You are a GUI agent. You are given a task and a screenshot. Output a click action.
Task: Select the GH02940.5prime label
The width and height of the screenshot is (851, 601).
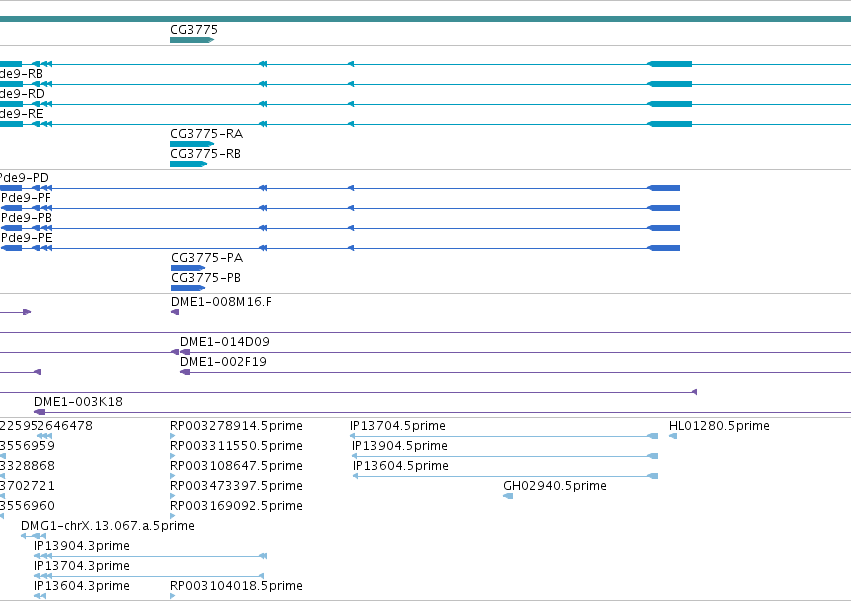(x=555, y=486)
